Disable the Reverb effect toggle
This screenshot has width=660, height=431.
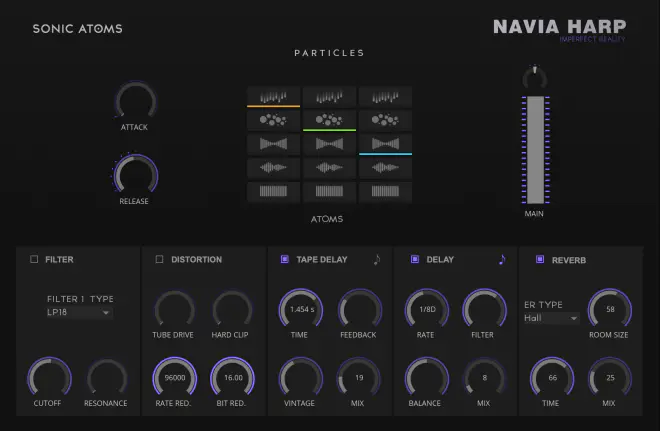[x=540, y=259]
